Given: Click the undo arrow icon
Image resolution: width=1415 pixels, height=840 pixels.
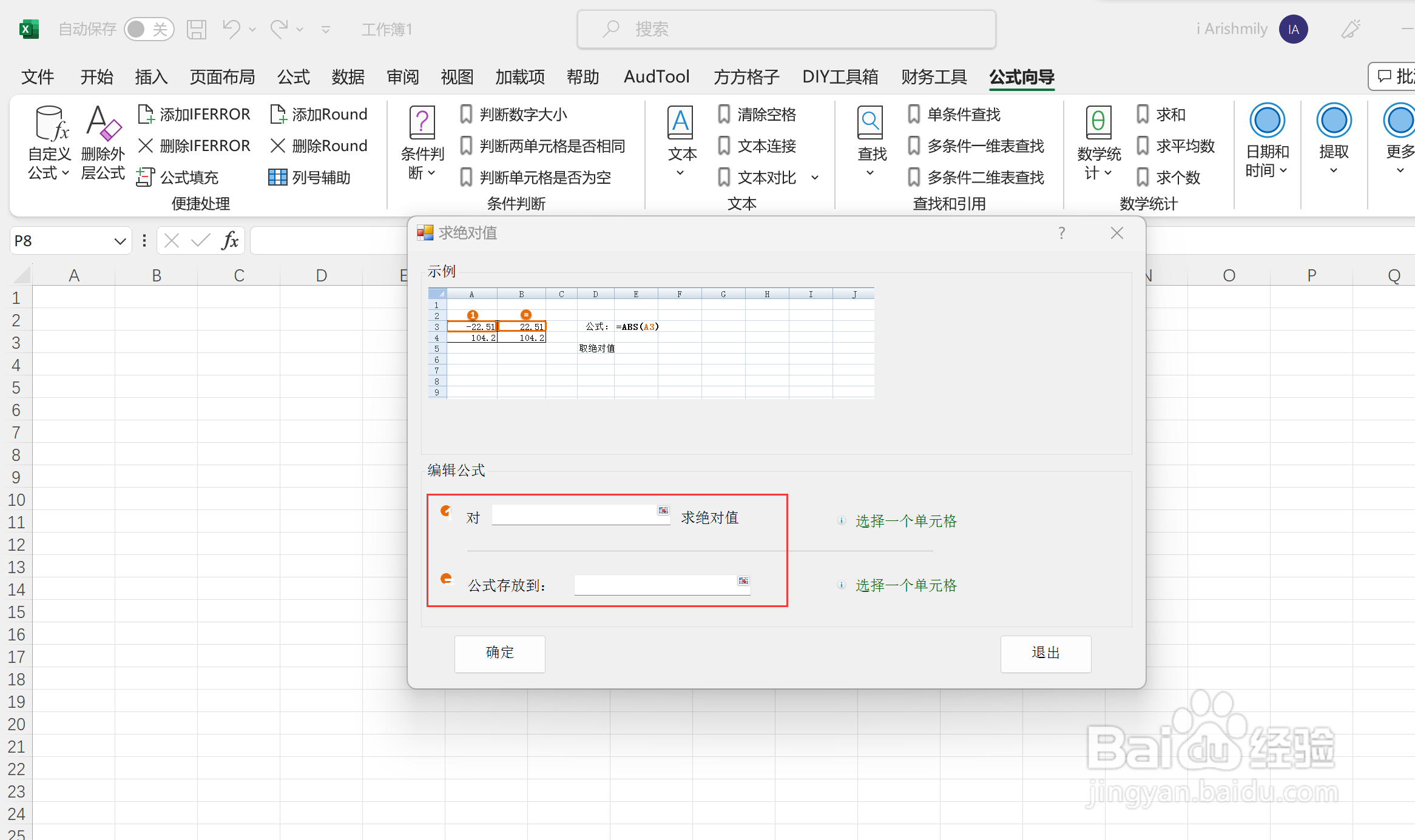Looking at the screenshot, I should coord(231,29).
